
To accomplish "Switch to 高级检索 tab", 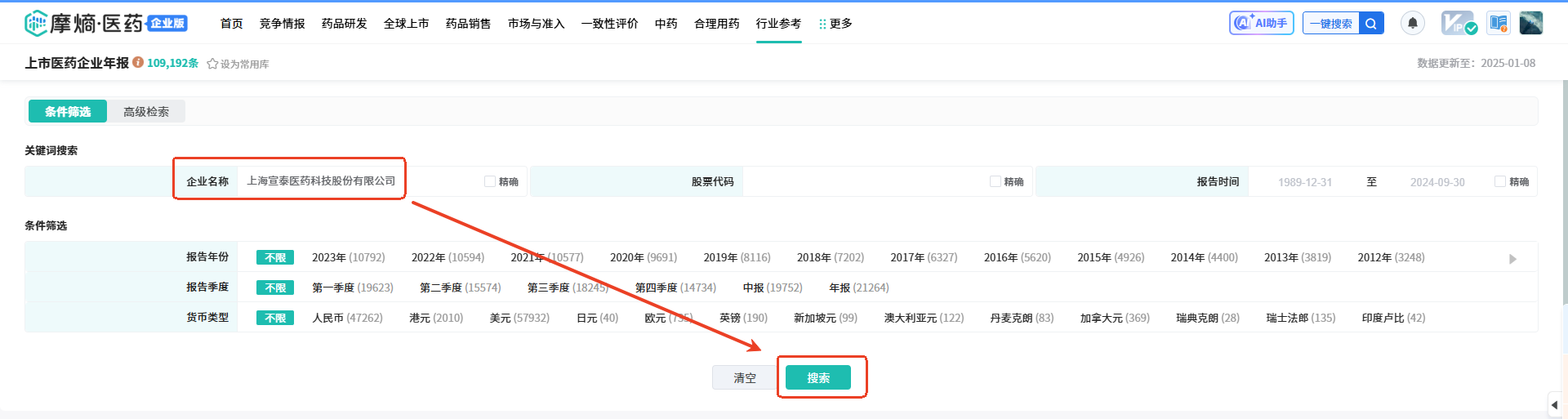I will pyautogui.click(x=146, y=111).
